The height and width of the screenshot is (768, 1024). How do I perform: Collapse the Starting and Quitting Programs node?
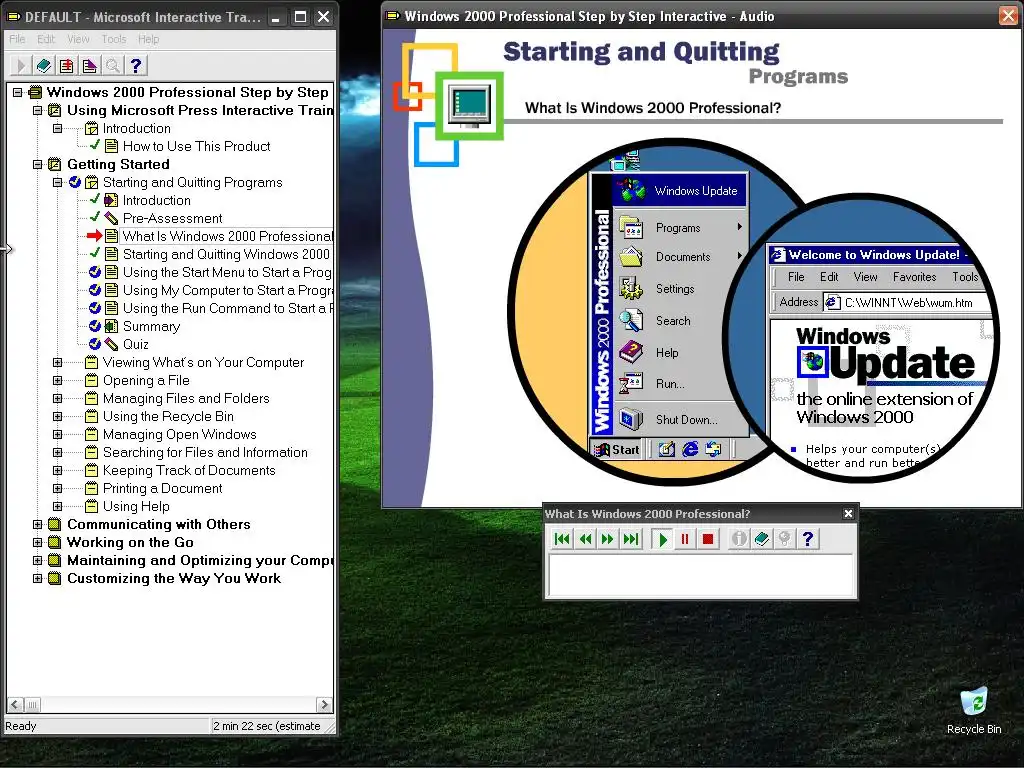point(57,182)
